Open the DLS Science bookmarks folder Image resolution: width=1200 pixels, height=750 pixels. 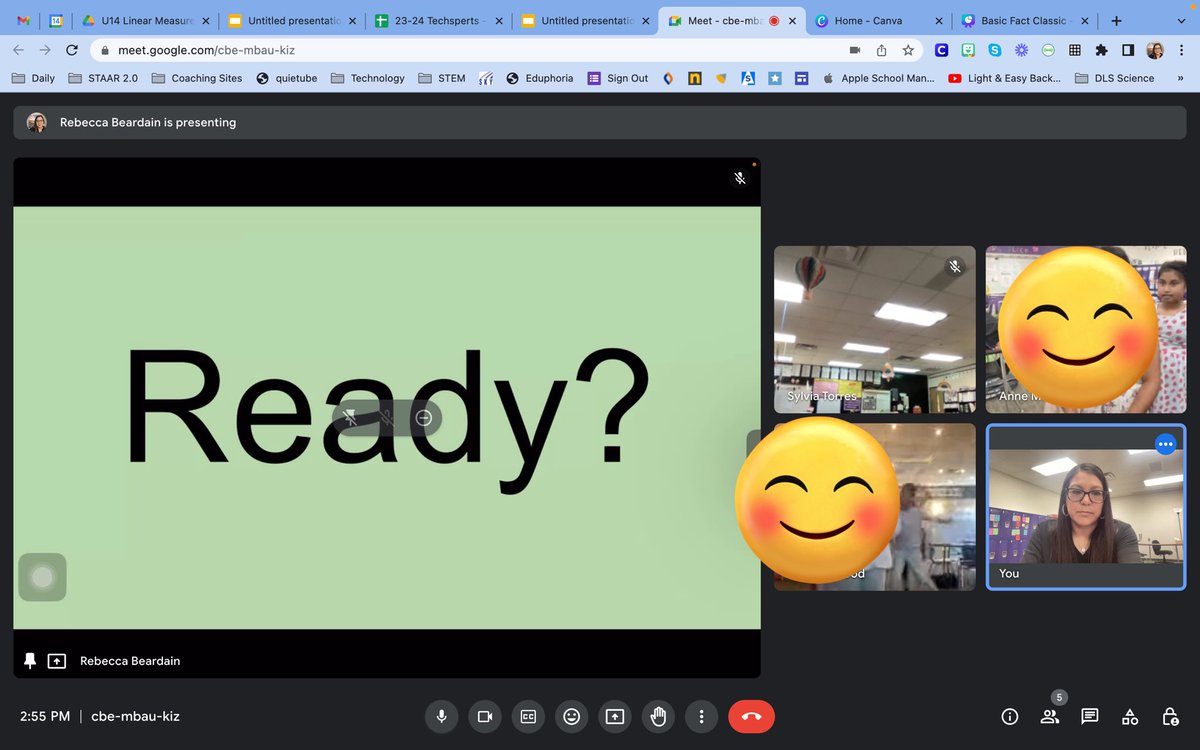1115,78
